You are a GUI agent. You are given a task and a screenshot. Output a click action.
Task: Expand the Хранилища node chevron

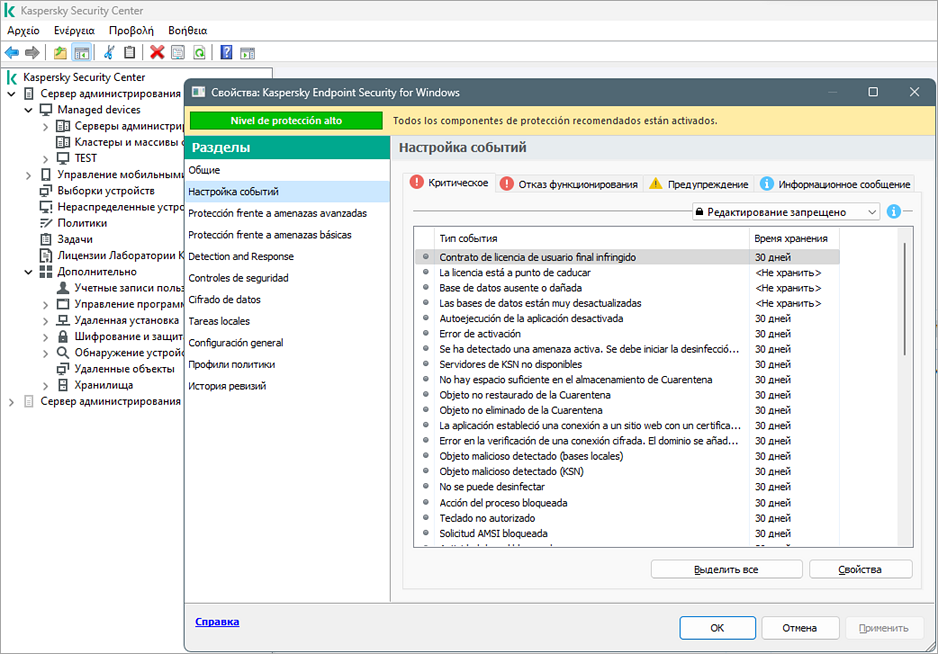[x=45, y=385]
